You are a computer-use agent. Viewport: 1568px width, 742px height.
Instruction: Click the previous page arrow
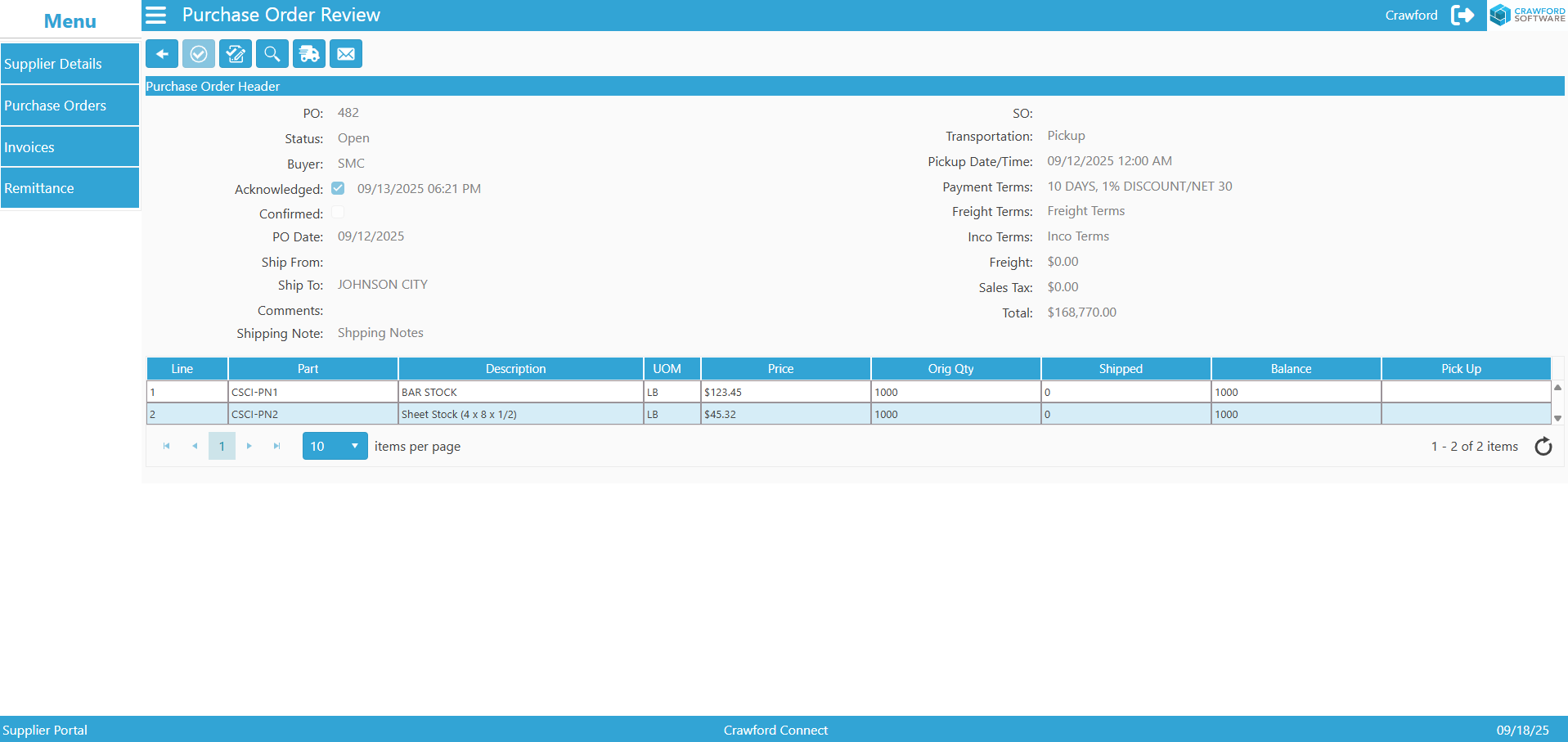coord(195,446)
